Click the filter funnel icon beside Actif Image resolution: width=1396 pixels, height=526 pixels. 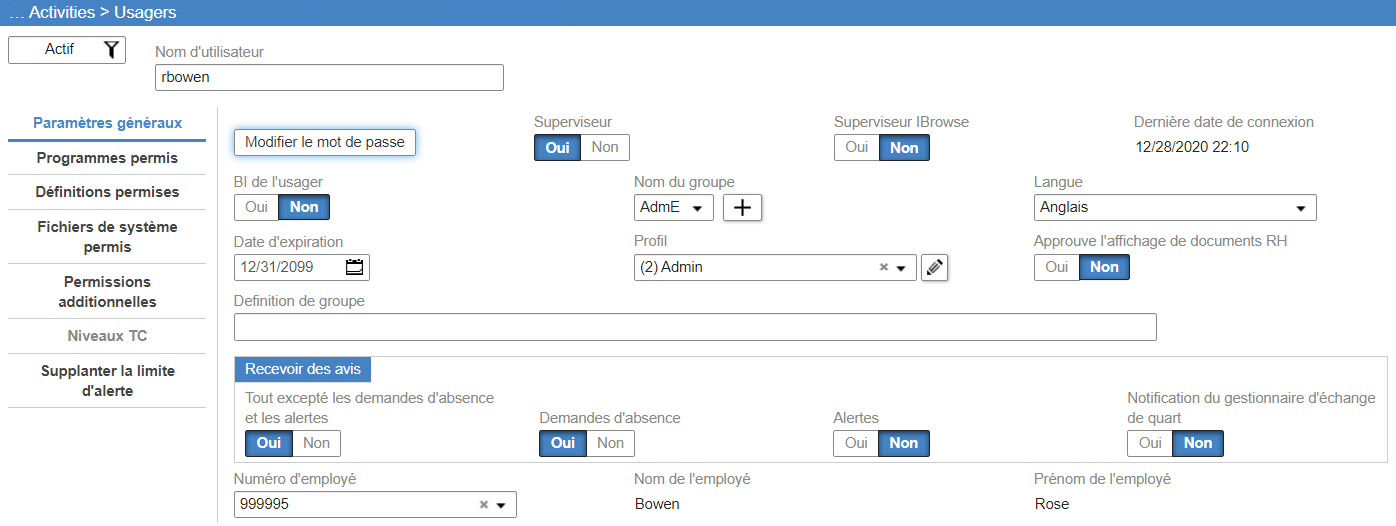click(x=111, y=49)
